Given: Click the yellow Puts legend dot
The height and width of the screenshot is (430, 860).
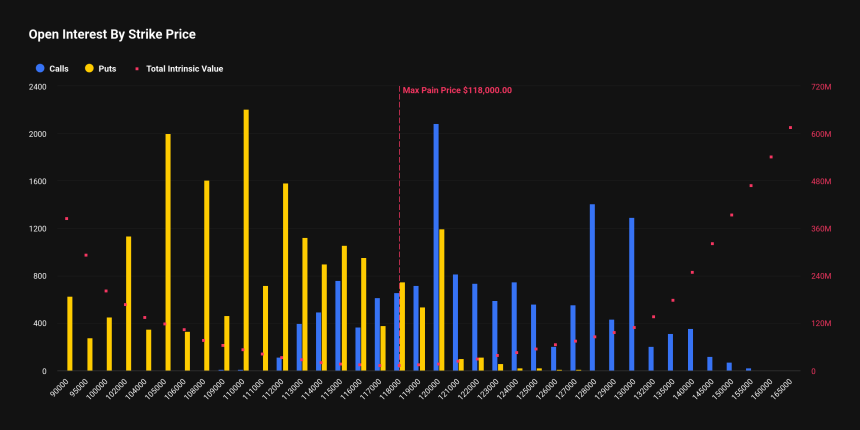Looking at the screenshot, I should pyautogui.click(x=90, y=69).
